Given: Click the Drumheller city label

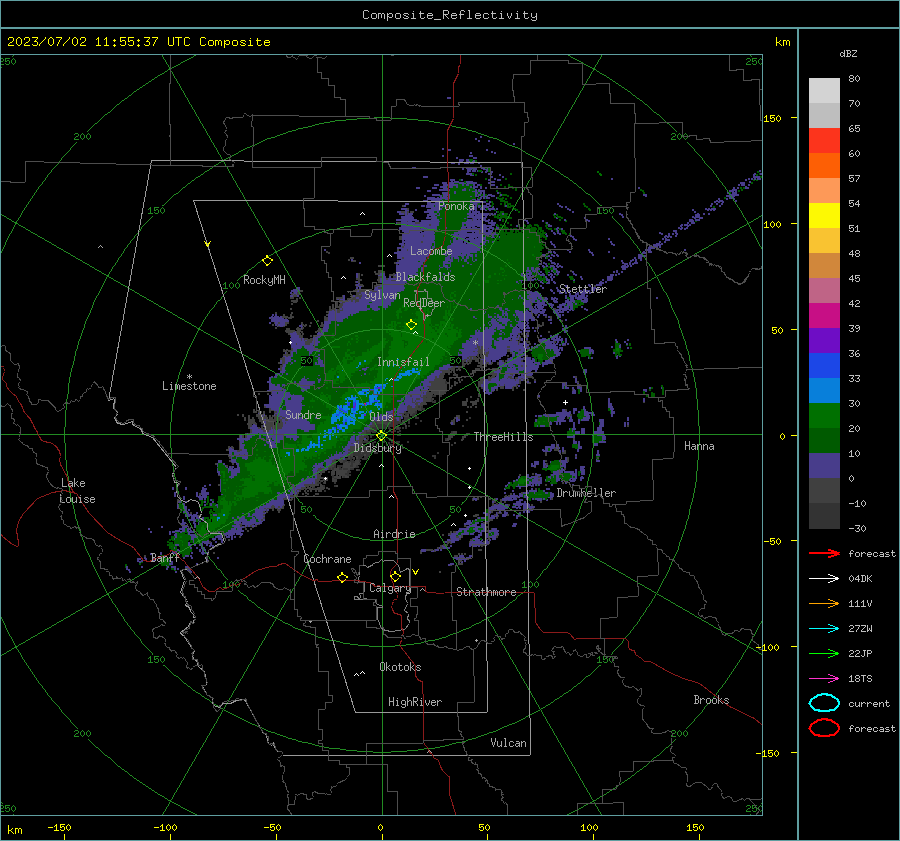Looking at the screenshot, I should (586, 493).
